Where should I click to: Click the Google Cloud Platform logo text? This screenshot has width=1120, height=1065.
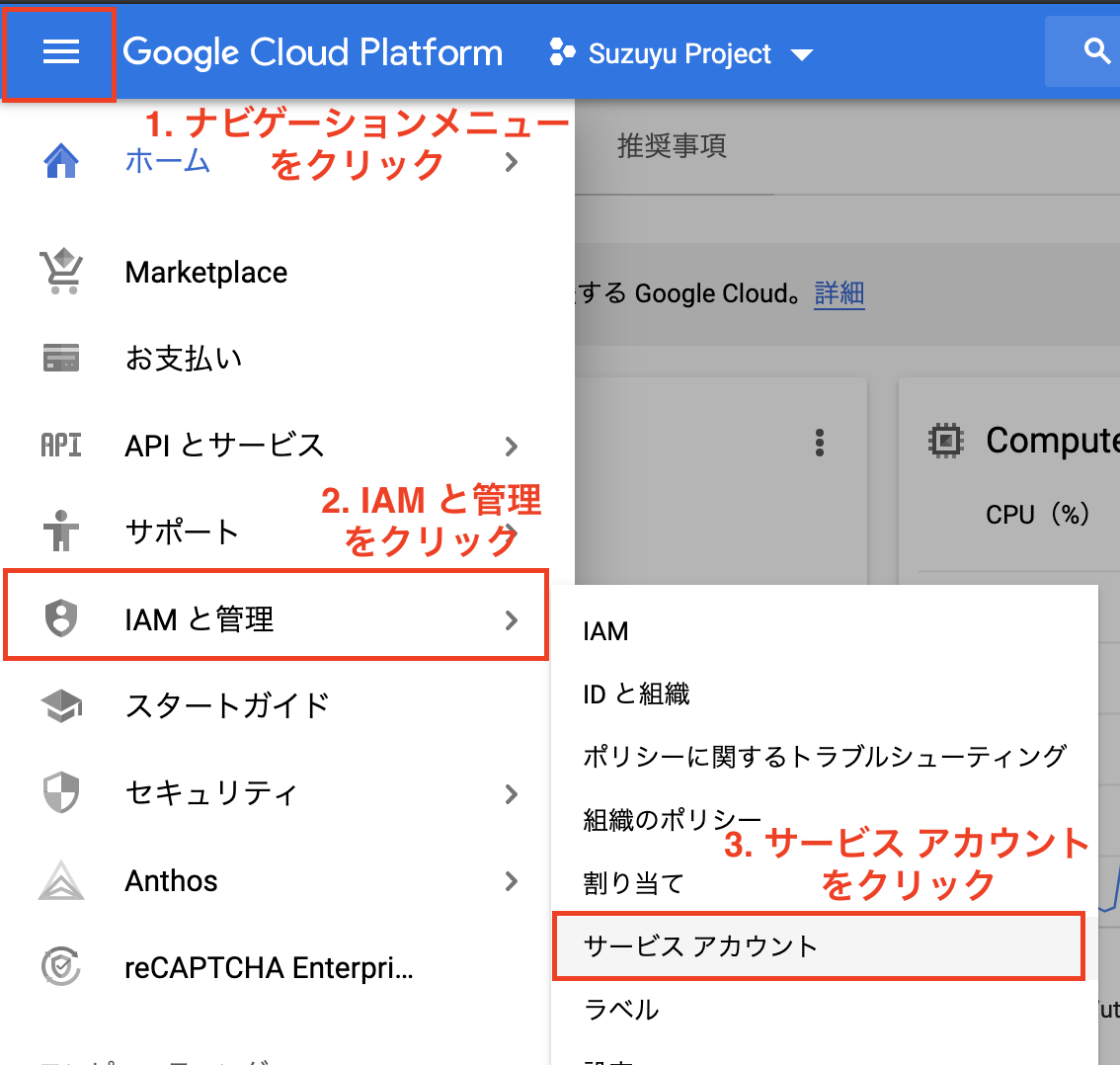(x=312, y=53)
